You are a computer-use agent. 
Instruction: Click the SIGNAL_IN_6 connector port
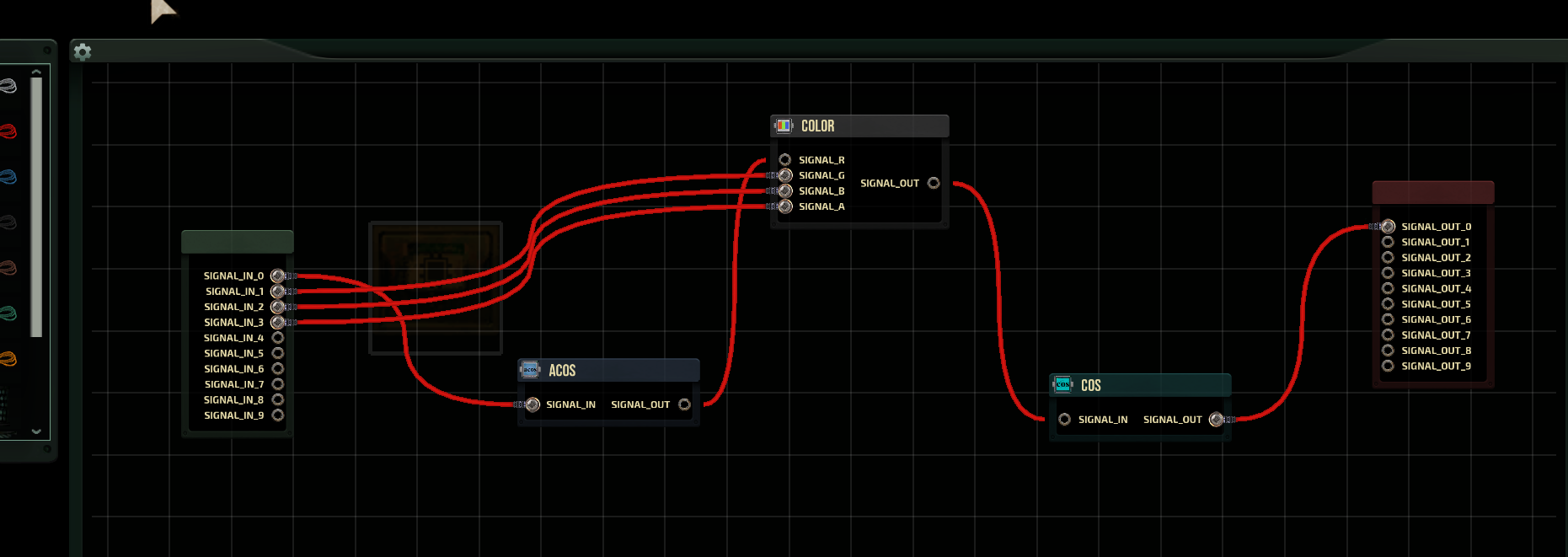[x=278, y=369]
